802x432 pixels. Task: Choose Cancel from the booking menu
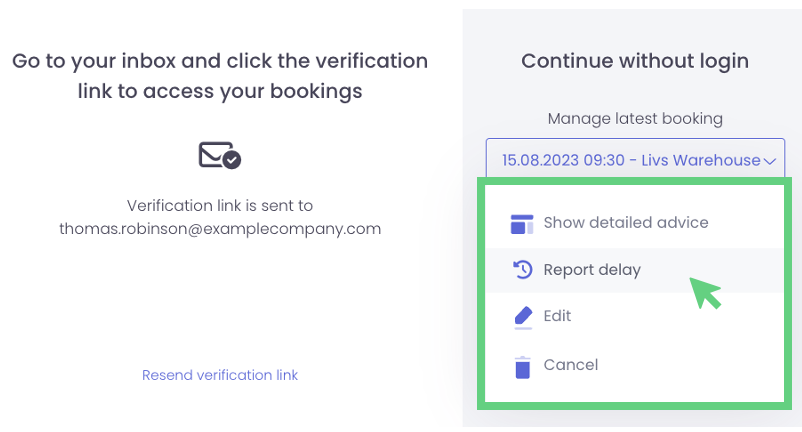pos(570,365)
